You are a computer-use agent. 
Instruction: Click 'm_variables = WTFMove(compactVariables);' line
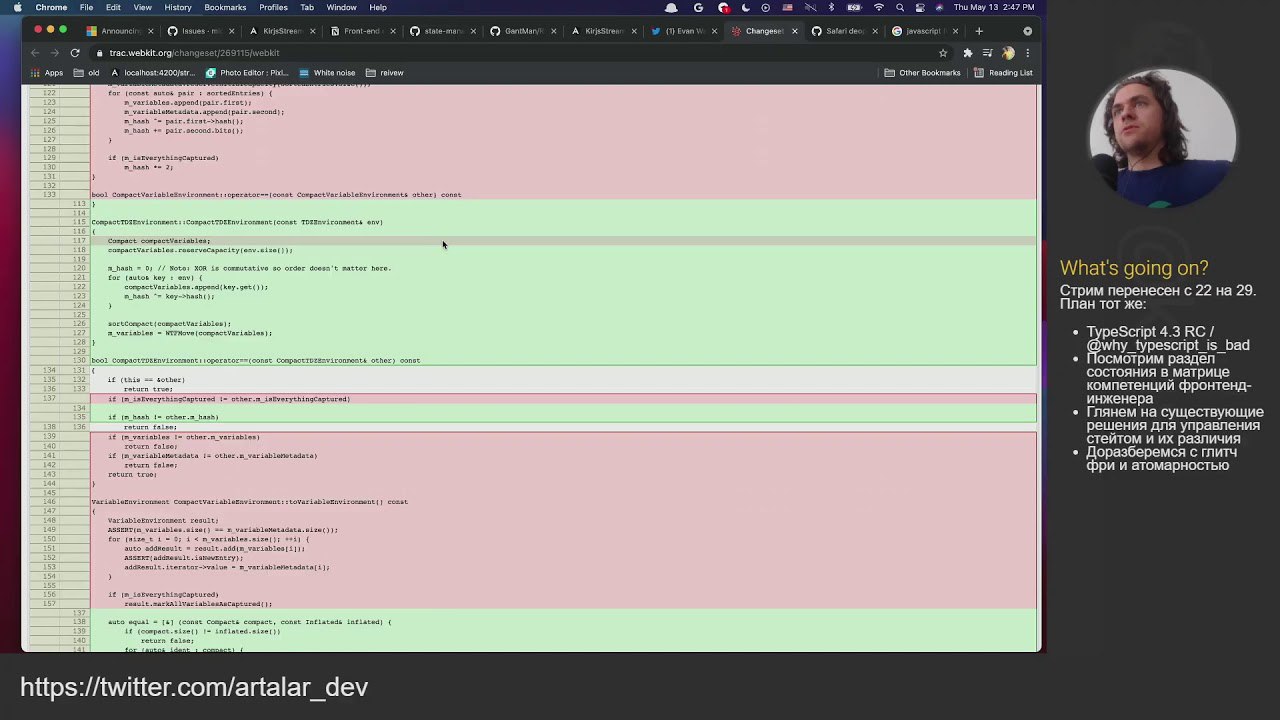[190, 333]
